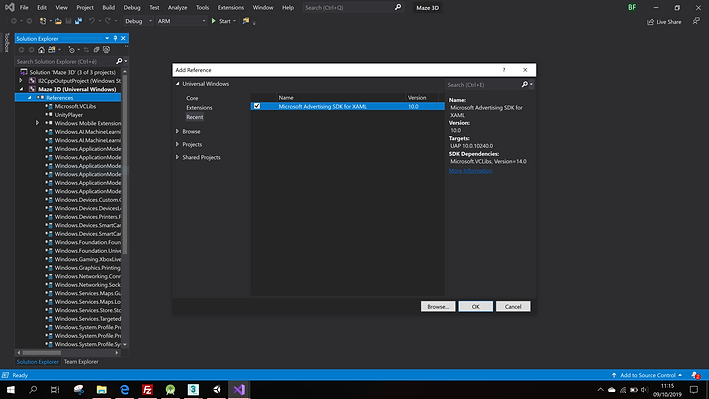Open Microsoft Edge from the taskbar
The height and width of the screenshot is (399, 709).
(x=124, y=390)
